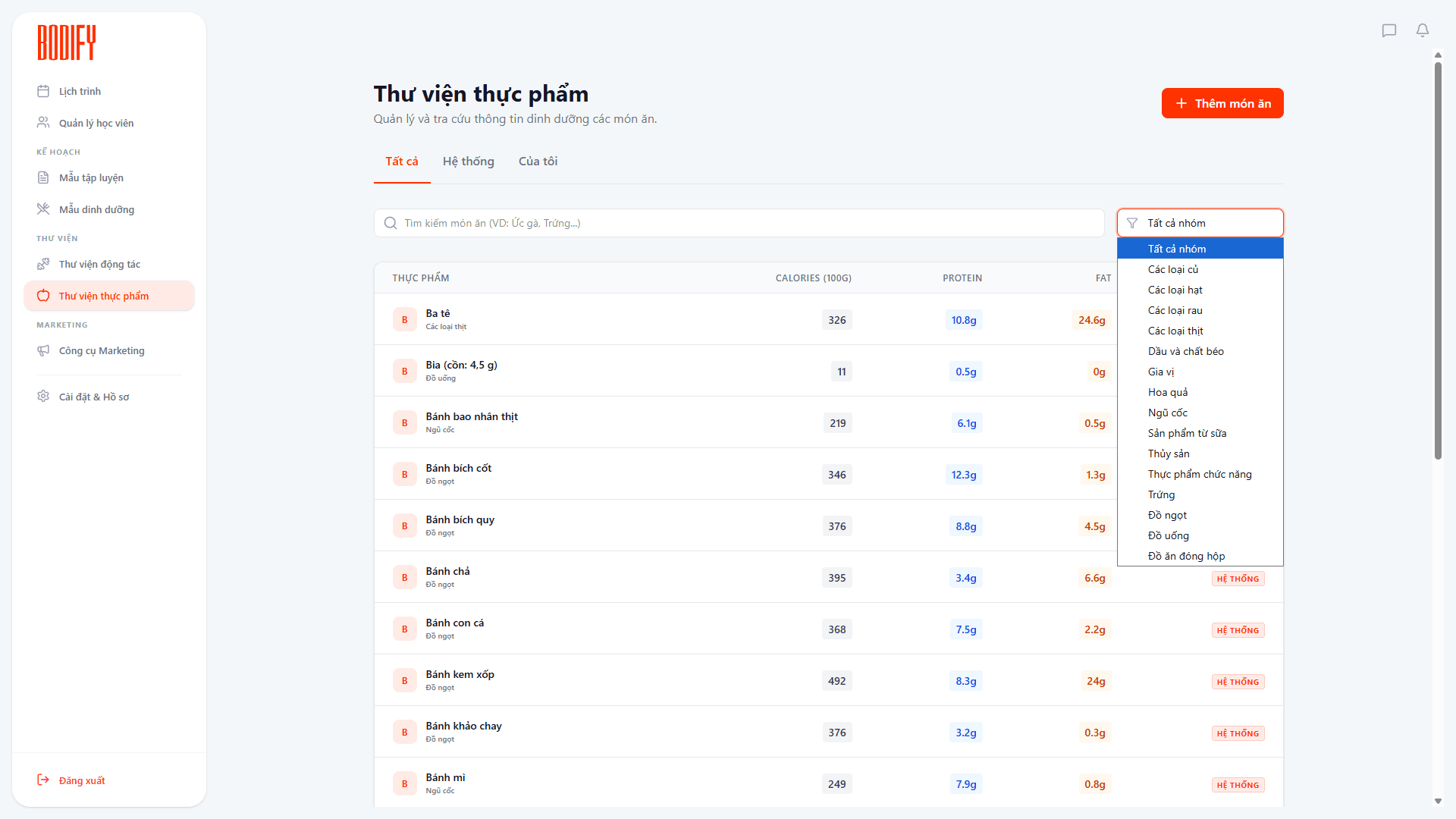Choose 'Hoa quả' filter option
1456x819 pixels.
pyautogui.click(x=1168, y=392)
